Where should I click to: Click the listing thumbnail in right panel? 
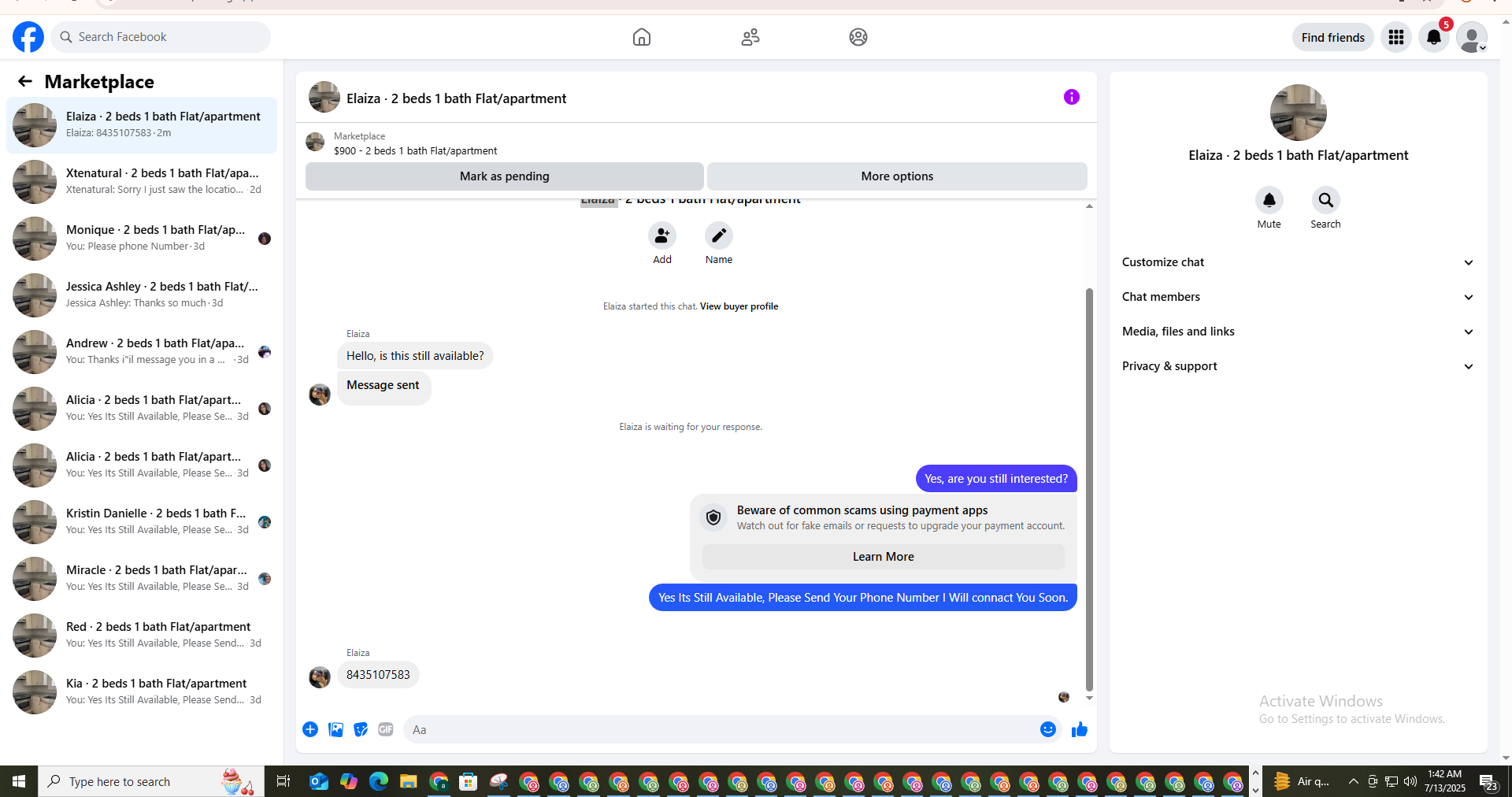(x=1298, y=113)
